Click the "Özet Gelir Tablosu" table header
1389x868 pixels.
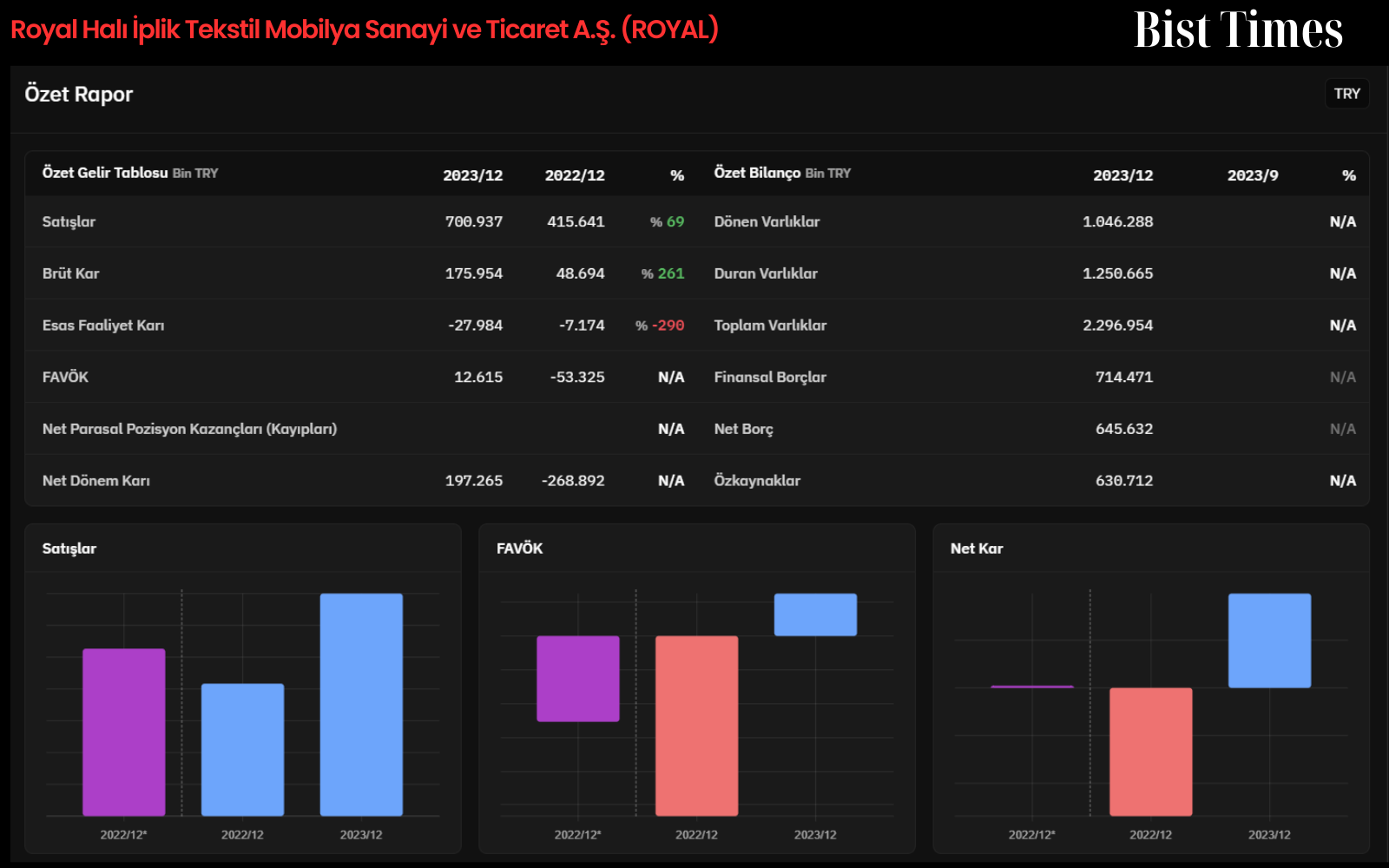click(105, 173)
